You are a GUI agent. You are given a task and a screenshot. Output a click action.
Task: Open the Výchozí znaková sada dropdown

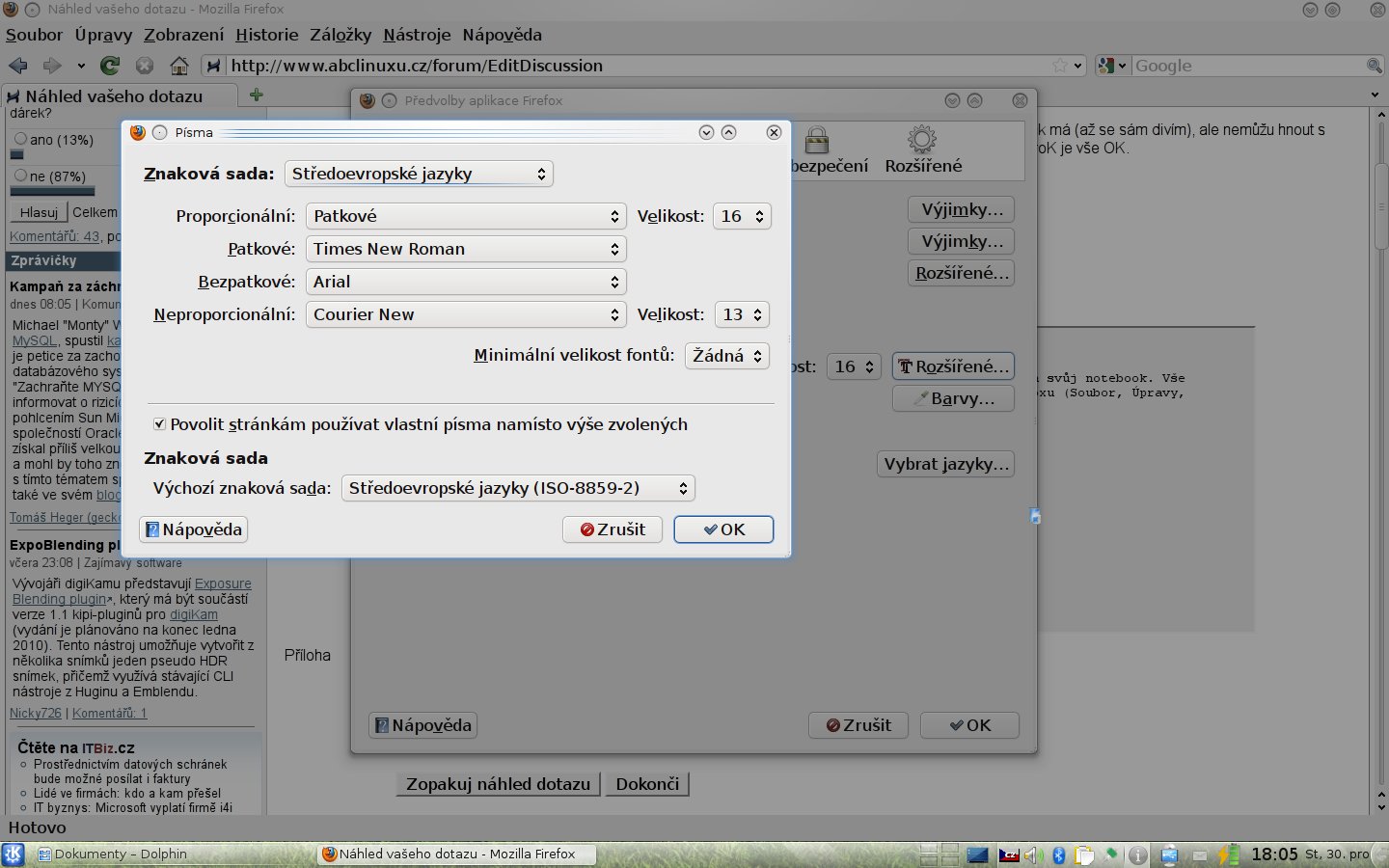518,488
